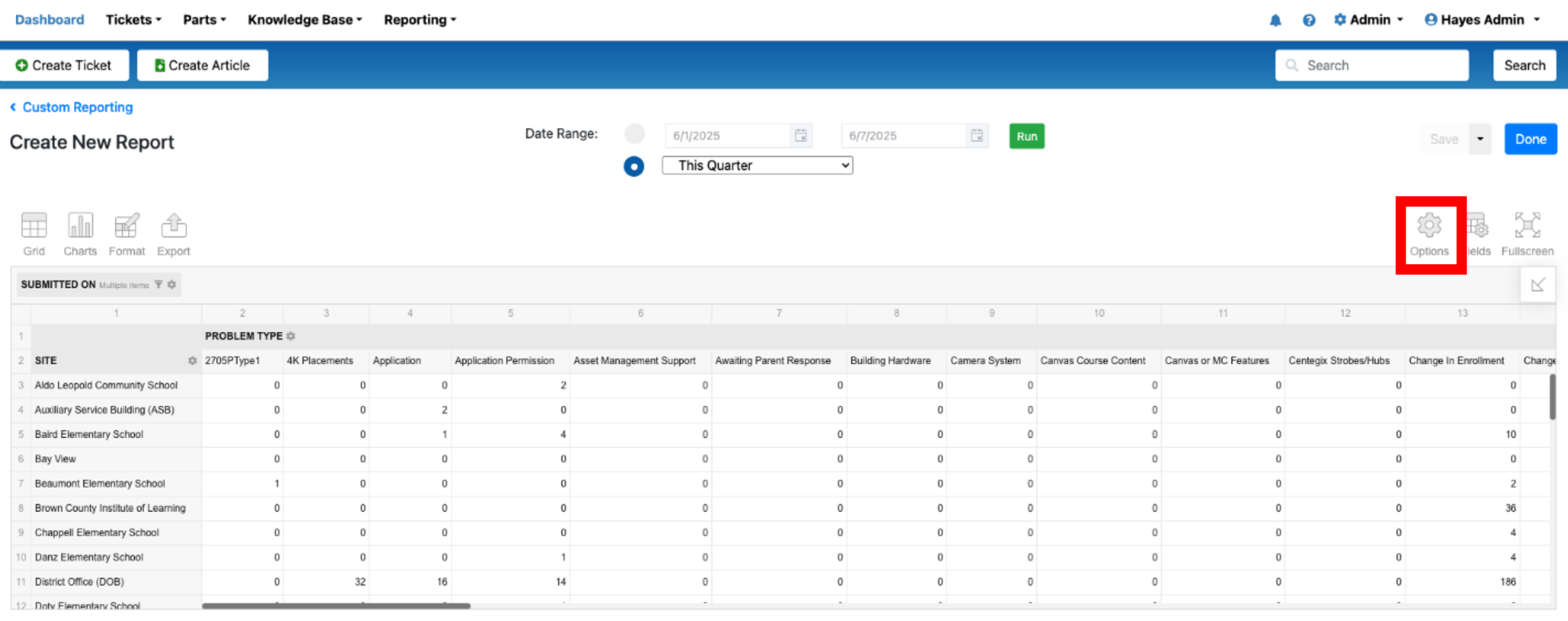Expand the Parts menu

click(x=204, y=20)
